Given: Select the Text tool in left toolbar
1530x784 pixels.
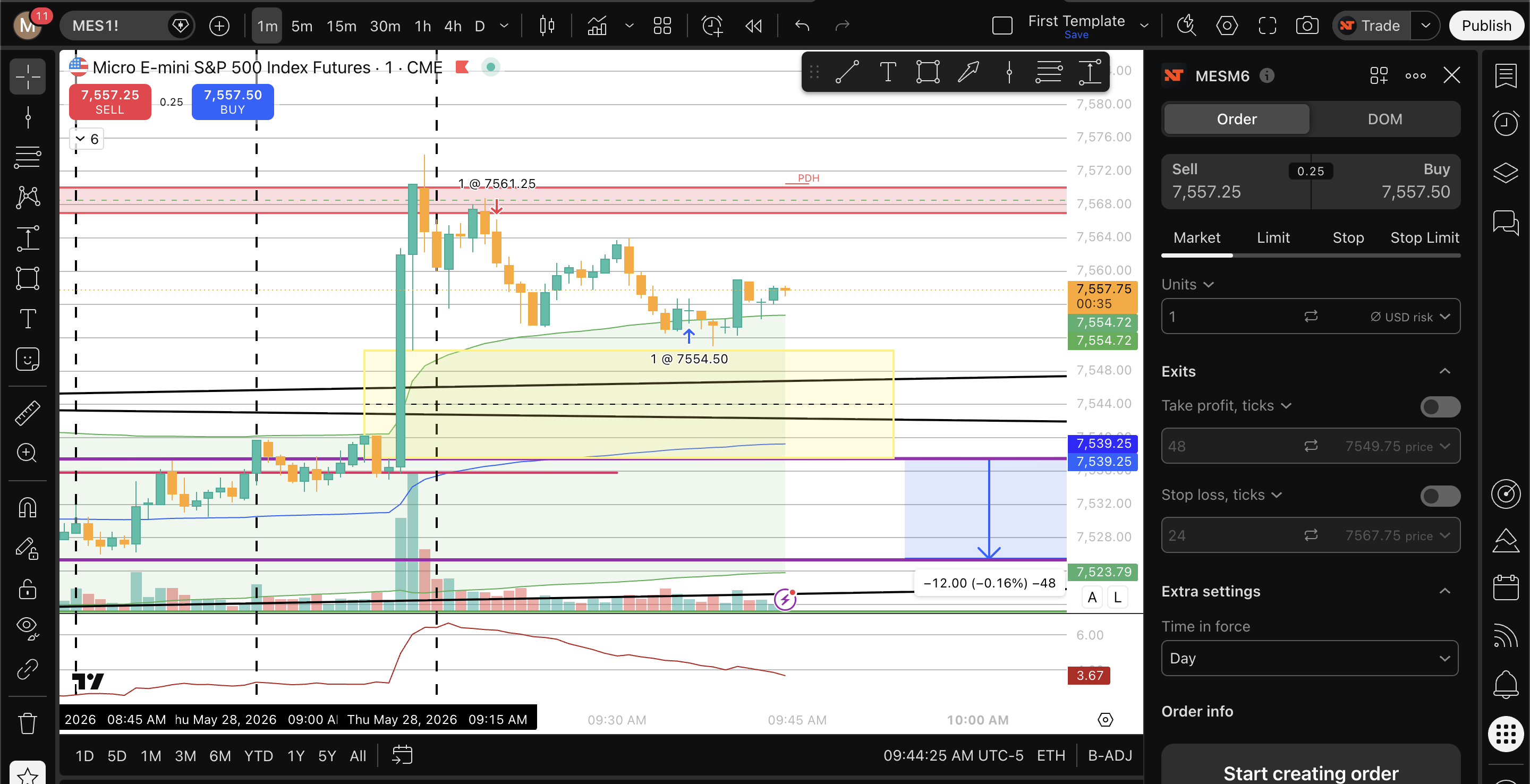Looking at the screenshot, I should [x=27, y=318].
